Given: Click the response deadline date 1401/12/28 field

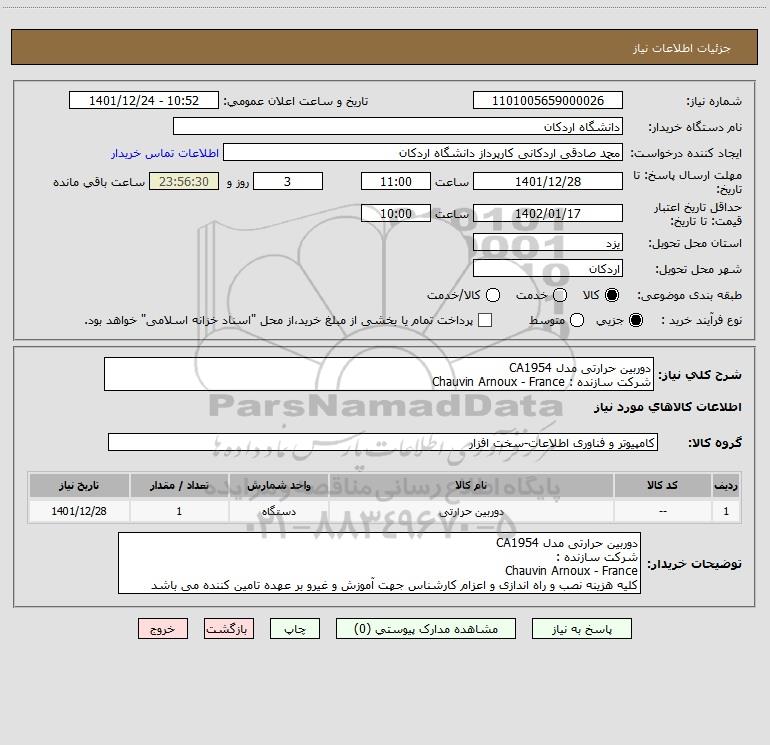Looking at the screenshot, I should 548,181.
